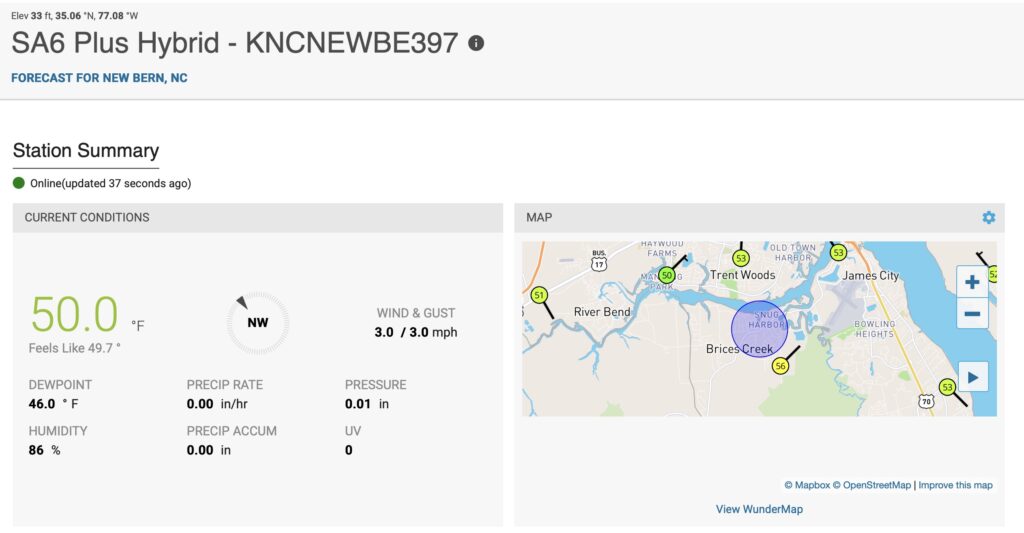Select the station marker showing 51
The image size is (1024, 533).
[540, 295]
